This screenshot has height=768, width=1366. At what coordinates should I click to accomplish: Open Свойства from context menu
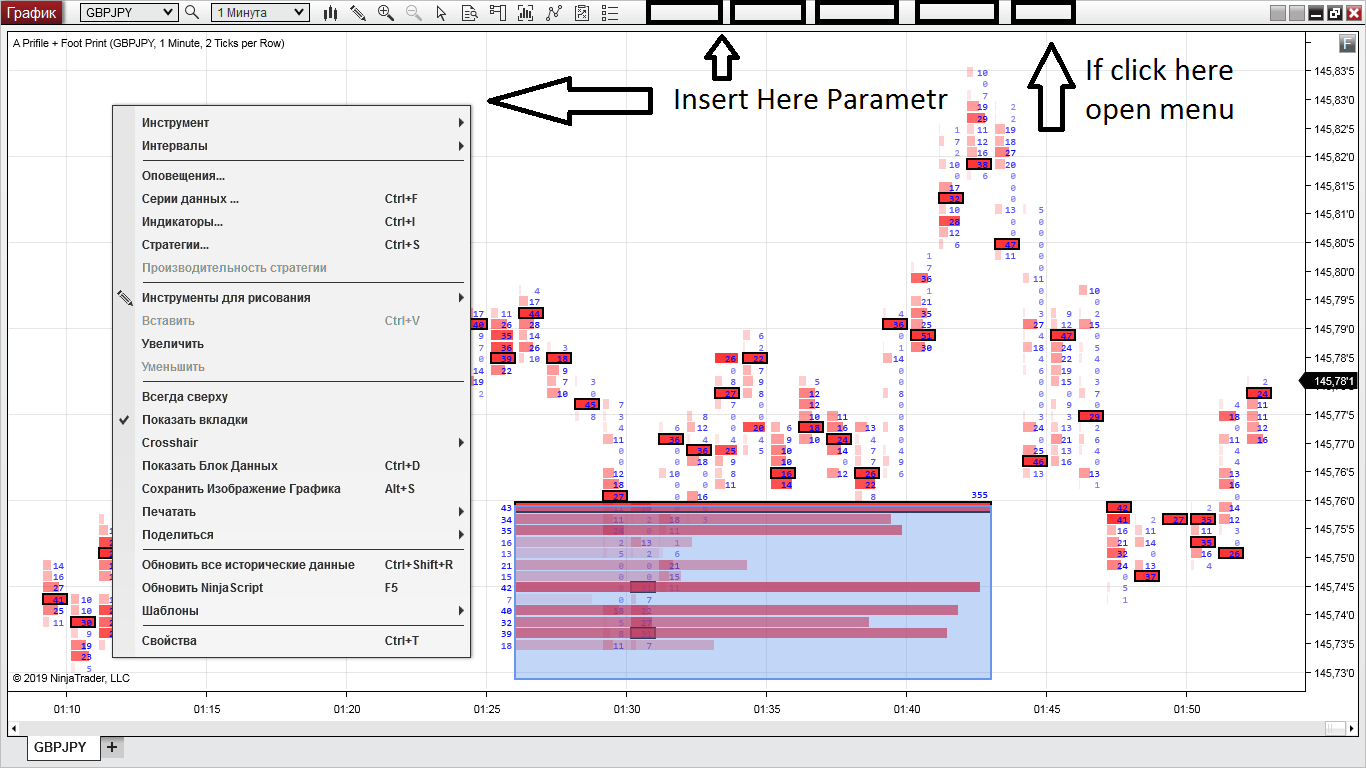291,641
